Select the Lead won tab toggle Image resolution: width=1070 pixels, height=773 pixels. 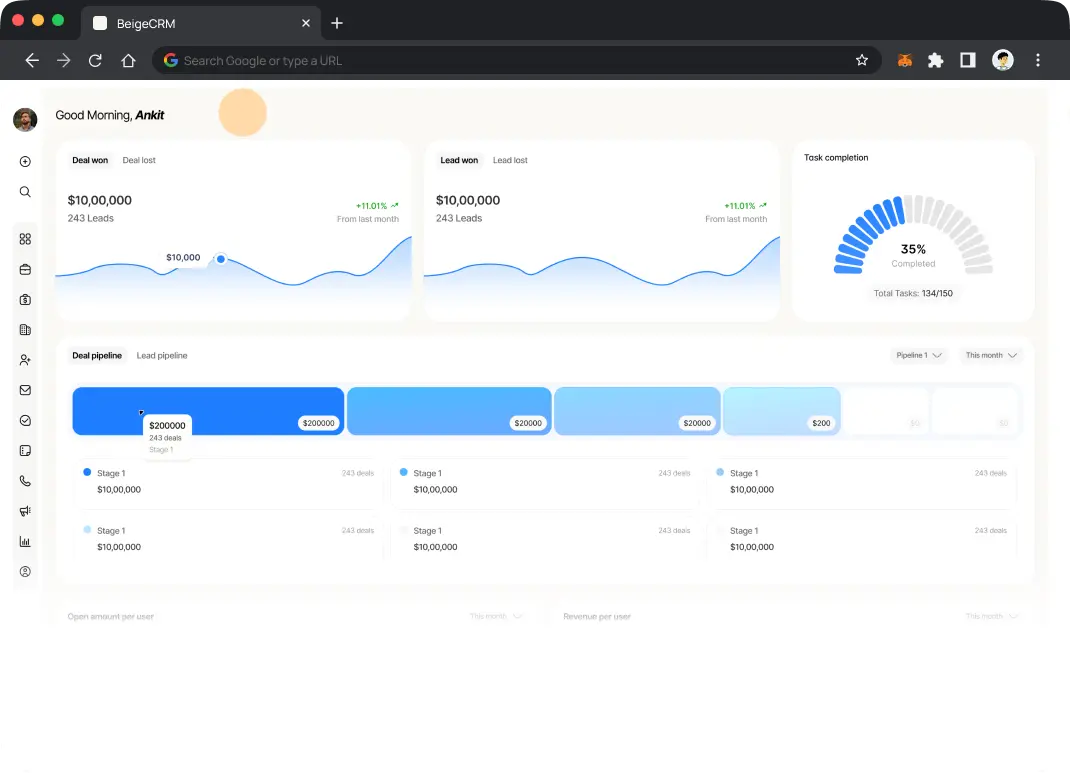point(459,160)
